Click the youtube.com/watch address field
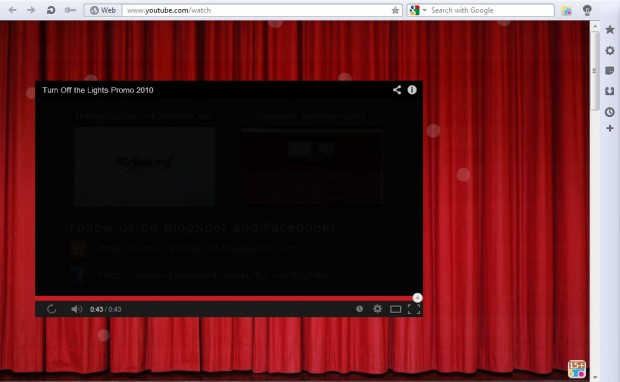Viewport: 620px width, 382px height. click(x=257, y=10)
